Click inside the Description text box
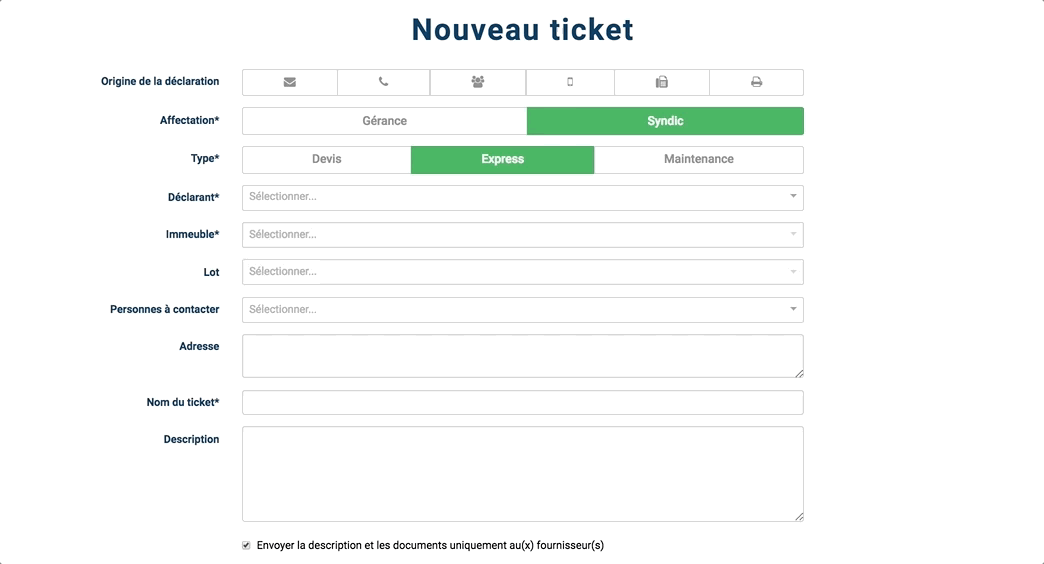This screenshot has height=564, width=1044. [x=522, y=474]
